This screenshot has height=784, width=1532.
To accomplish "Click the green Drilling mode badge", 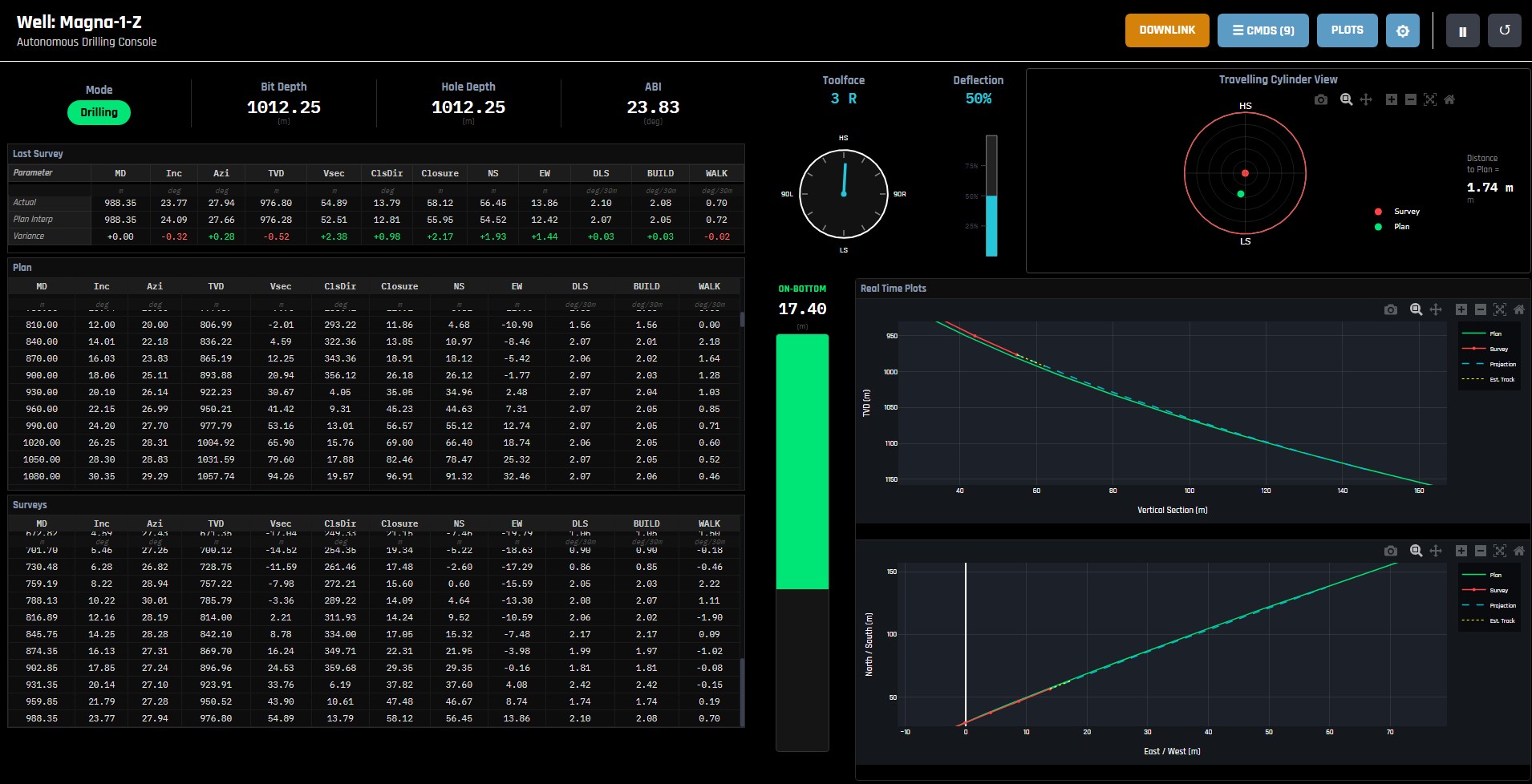I will tap(99, 112).
